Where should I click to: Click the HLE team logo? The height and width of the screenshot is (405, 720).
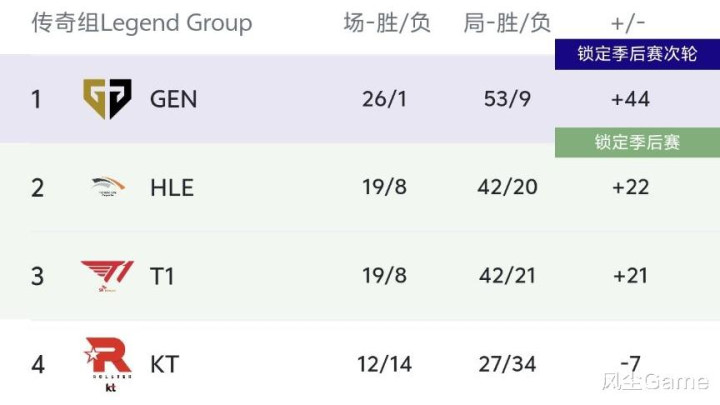point(107,187)
